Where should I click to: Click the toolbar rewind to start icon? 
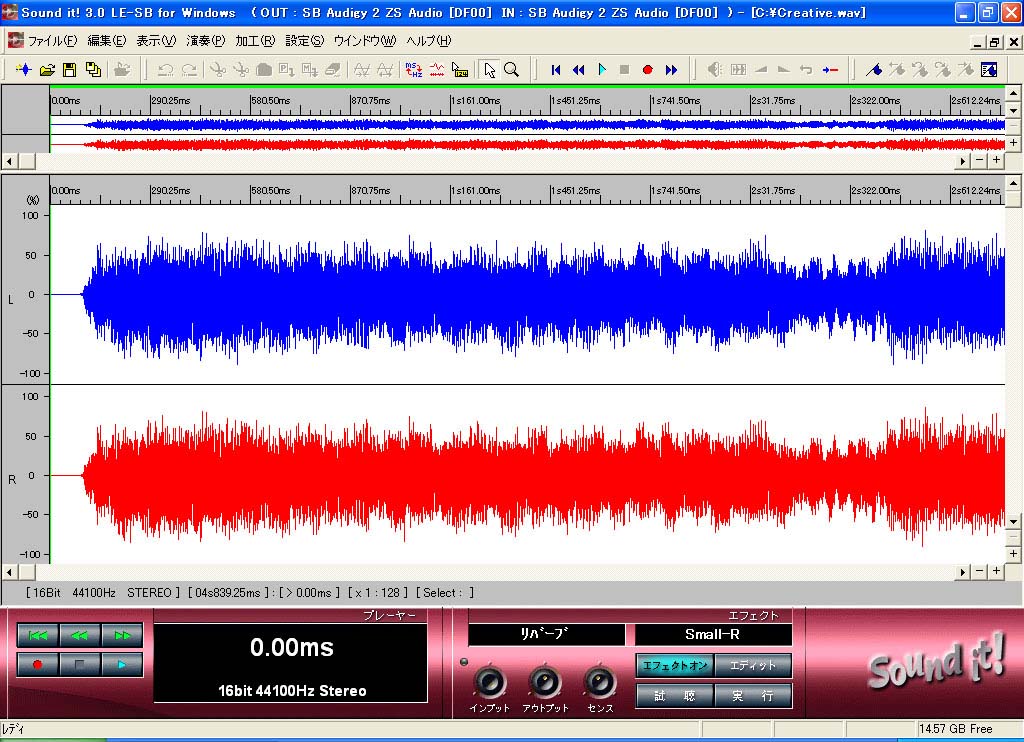click(556, 70)
